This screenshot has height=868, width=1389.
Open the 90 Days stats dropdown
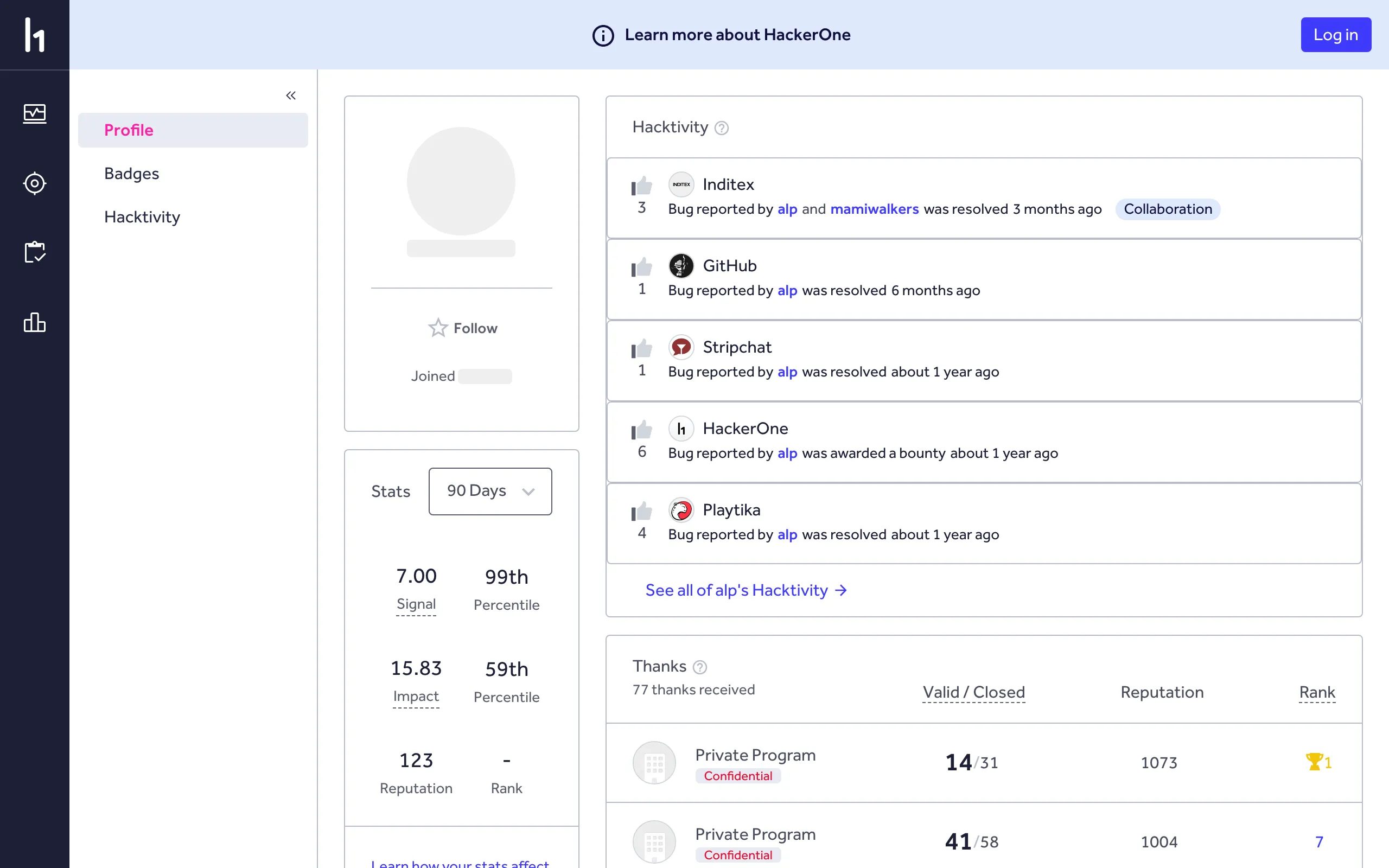coord(490,491)
